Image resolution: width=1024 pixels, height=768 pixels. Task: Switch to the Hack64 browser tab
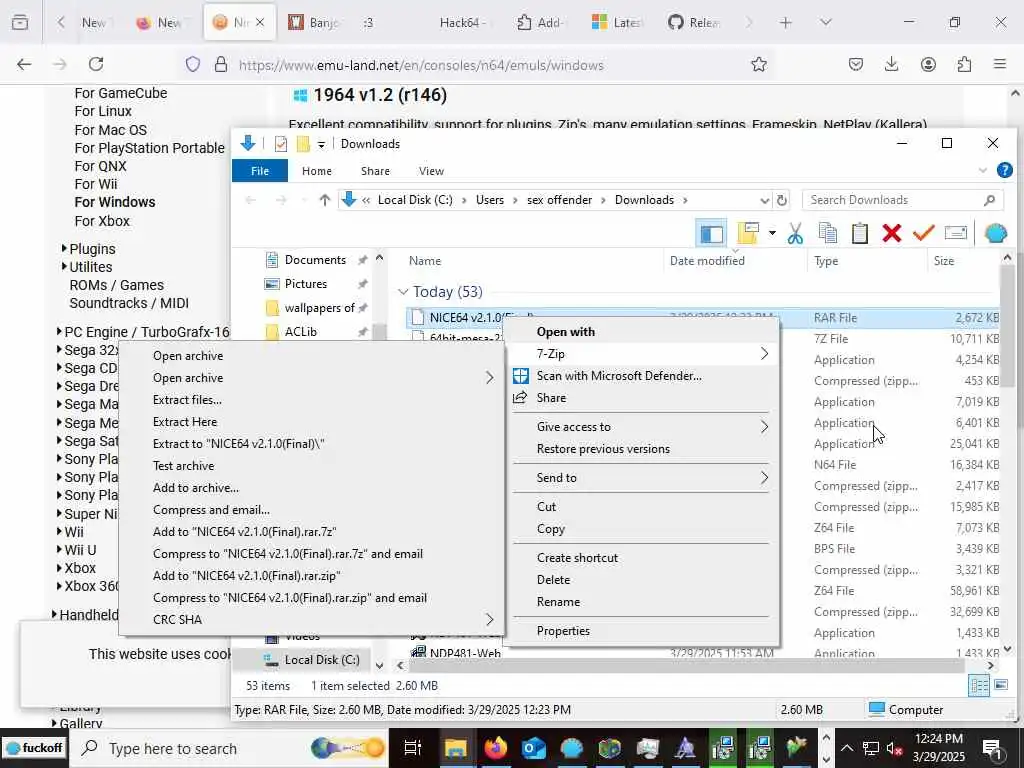coord(463,22)
